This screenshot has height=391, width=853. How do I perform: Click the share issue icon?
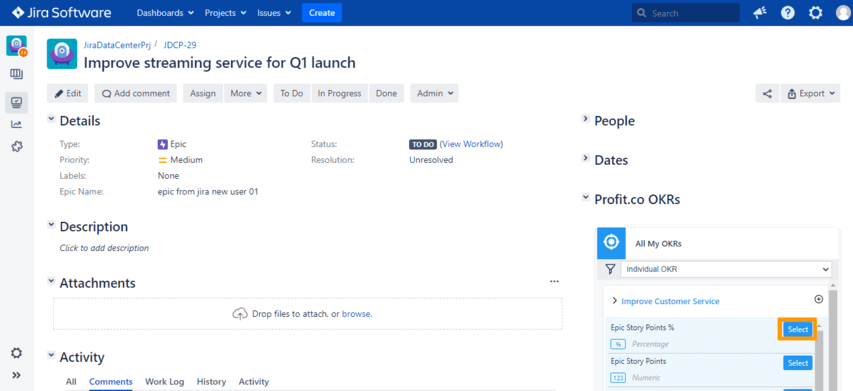pos(767,94)
